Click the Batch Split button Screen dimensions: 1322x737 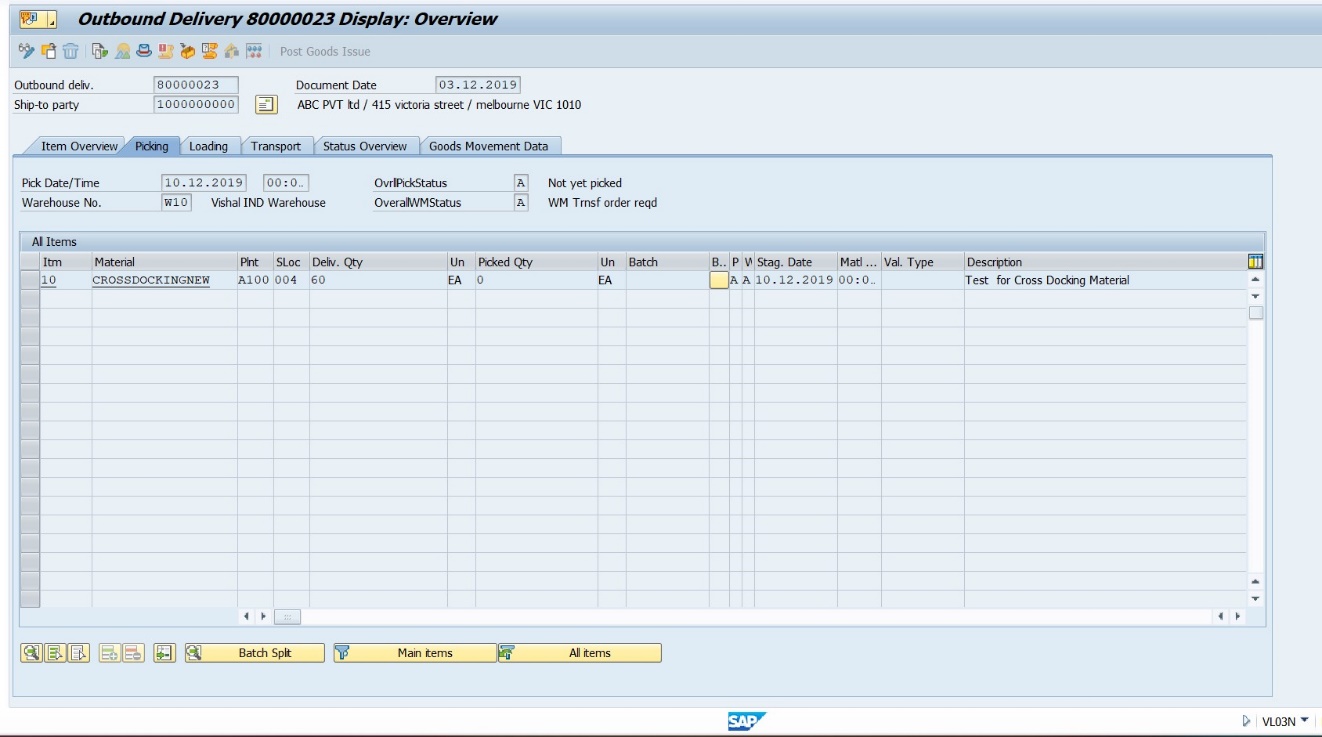point(255,653)
